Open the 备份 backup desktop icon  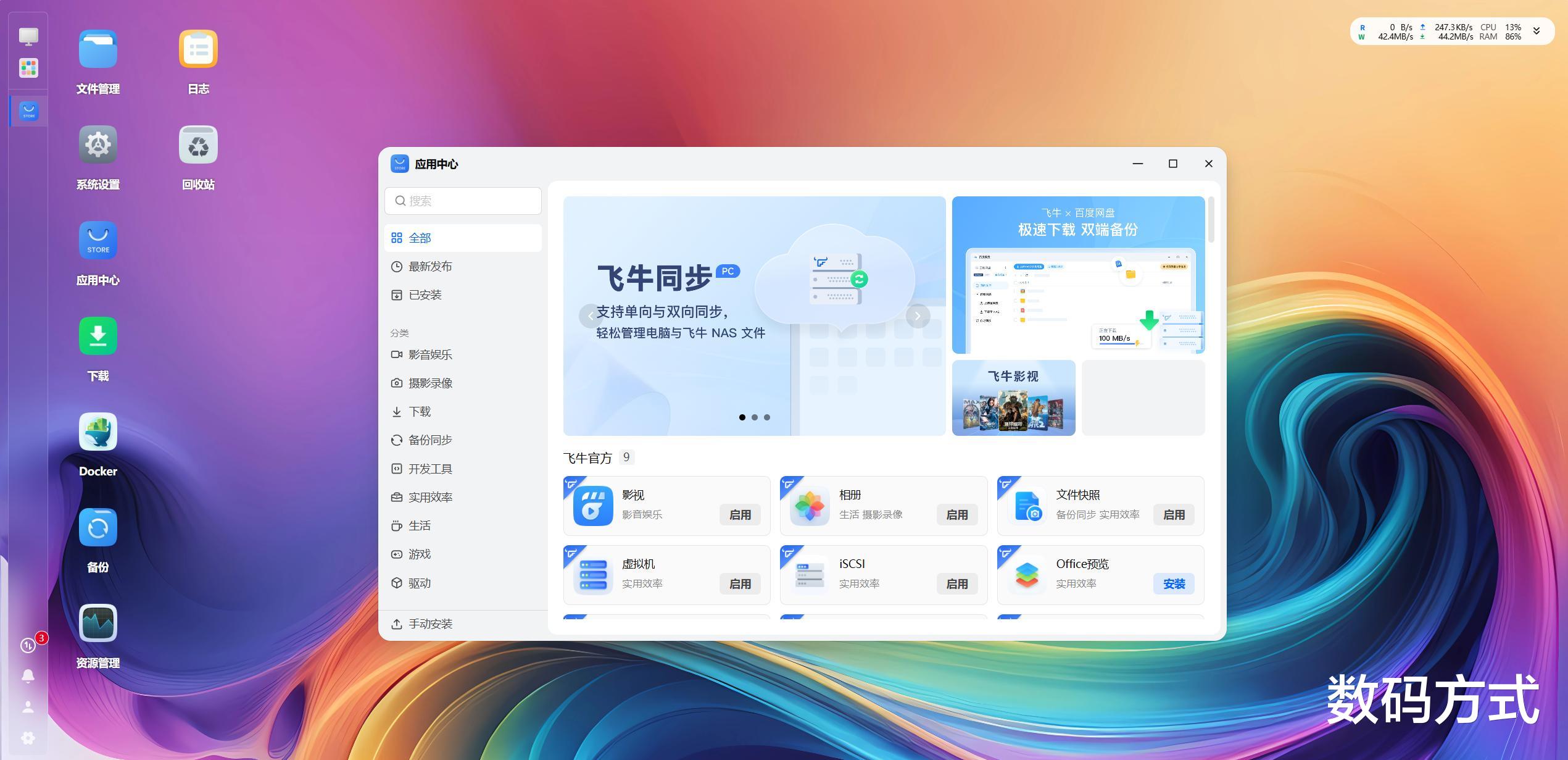(97, 528)
